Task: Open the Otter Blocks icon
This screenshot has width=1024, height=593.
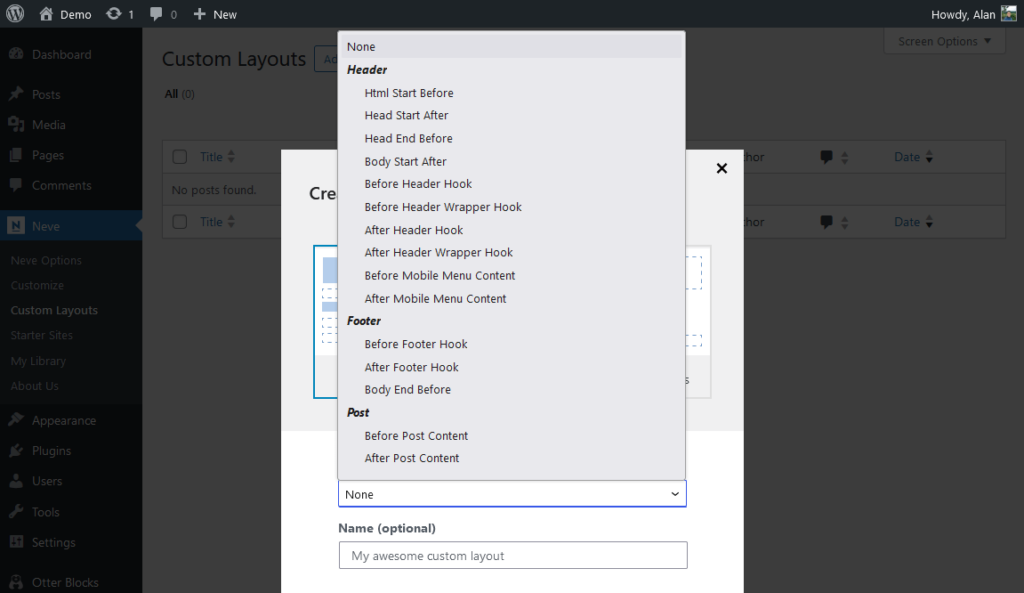Action: pos(16,582)
